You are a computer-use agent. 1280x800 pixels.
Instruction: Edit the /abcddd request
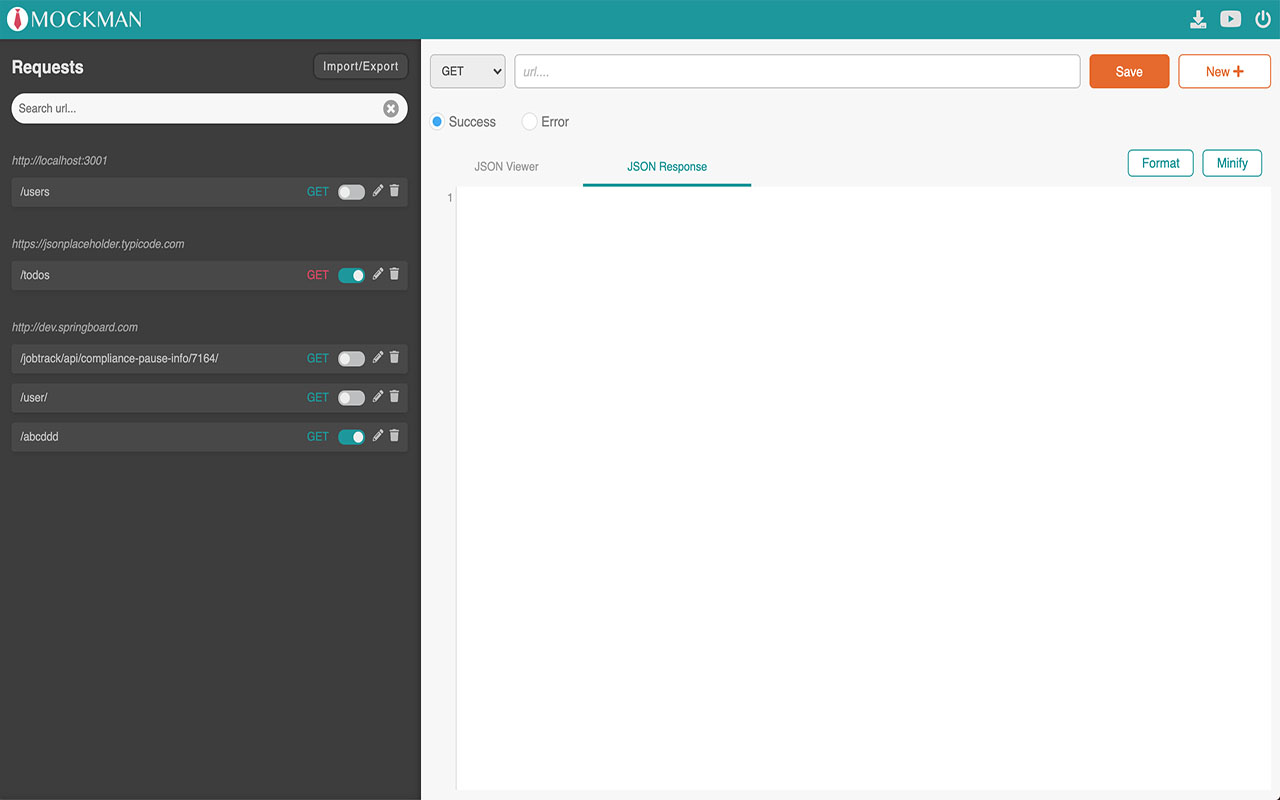click(x=378, y=436)
